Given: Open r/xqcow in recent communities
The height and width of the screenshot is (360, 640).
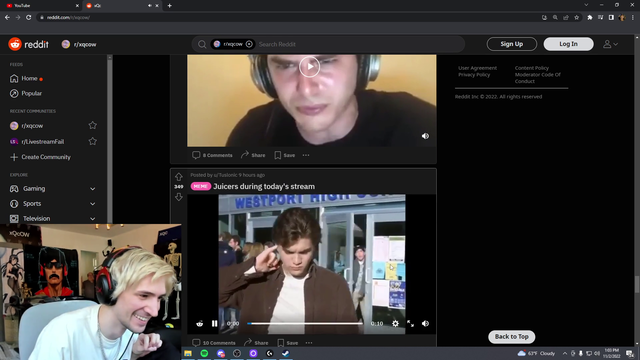Looking at the screenshot, I should [x=32, y=126].
